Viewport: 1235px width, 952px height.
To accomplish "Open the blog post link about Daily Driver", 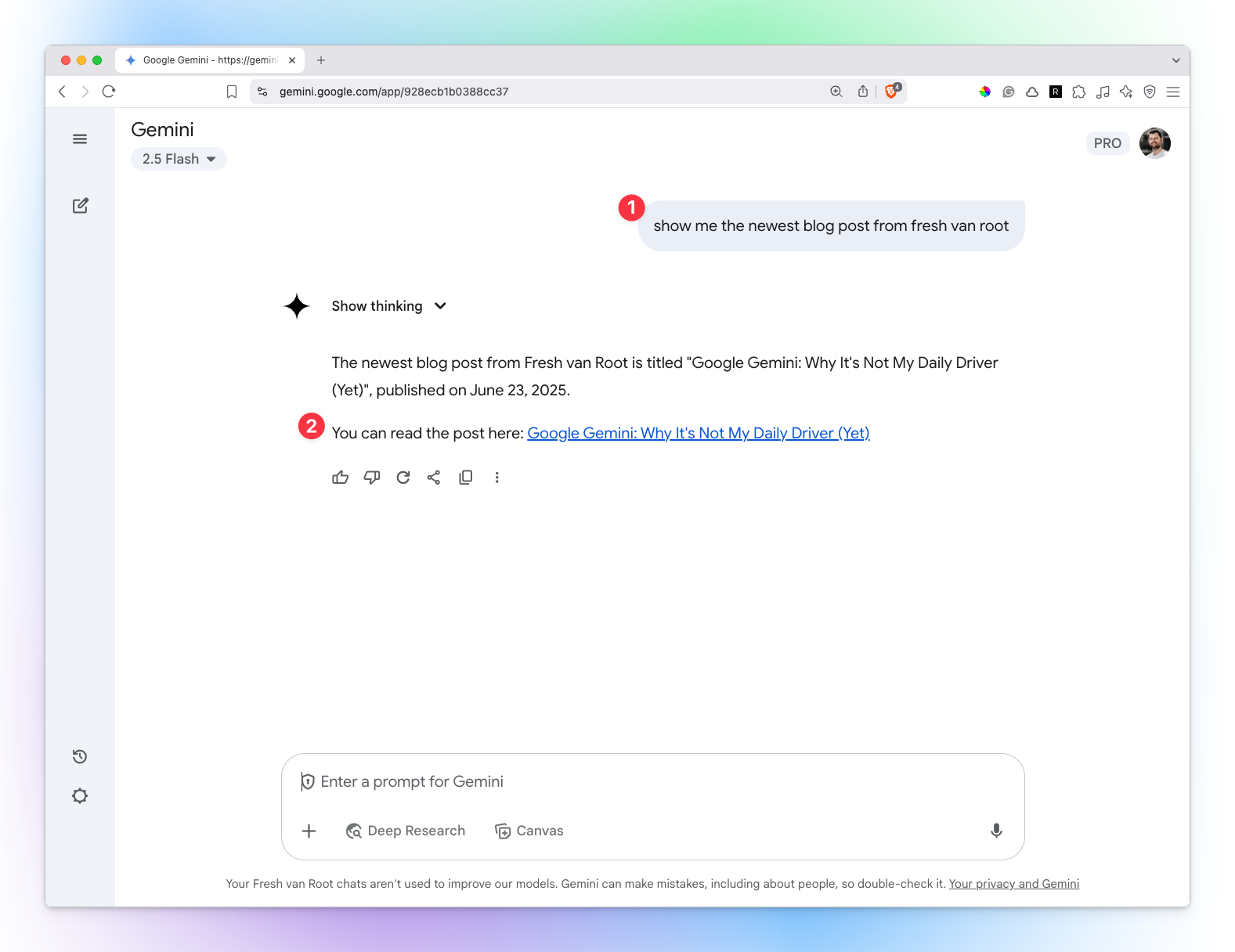I will click(x=699, y=433).
